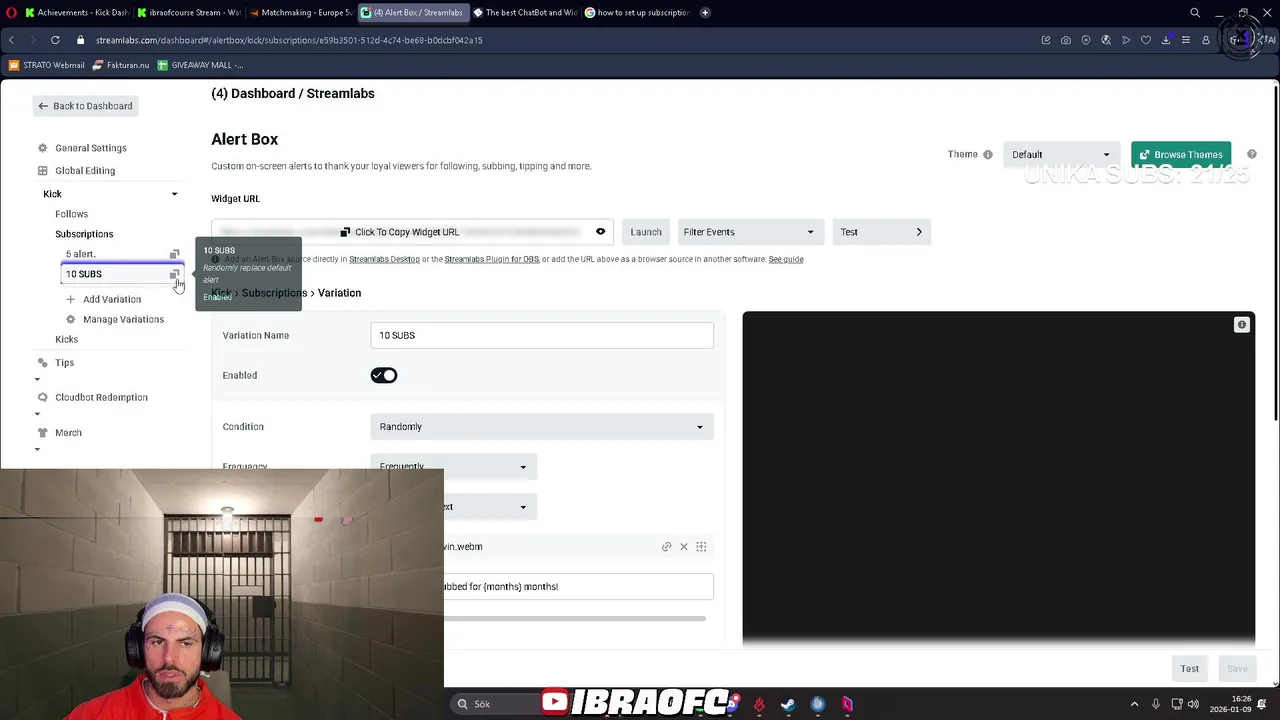This screenshot has width=1280, height=720.
Task: Open Steam from the taskbar
Action: 788,704
